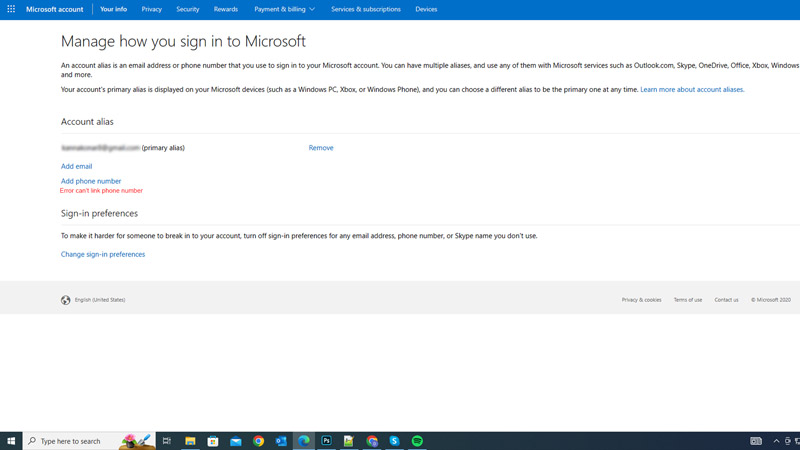This screenshot has width=800, height=450.
Task: Expand the Payment & billing dropdown
Action: tap(284, 9)
